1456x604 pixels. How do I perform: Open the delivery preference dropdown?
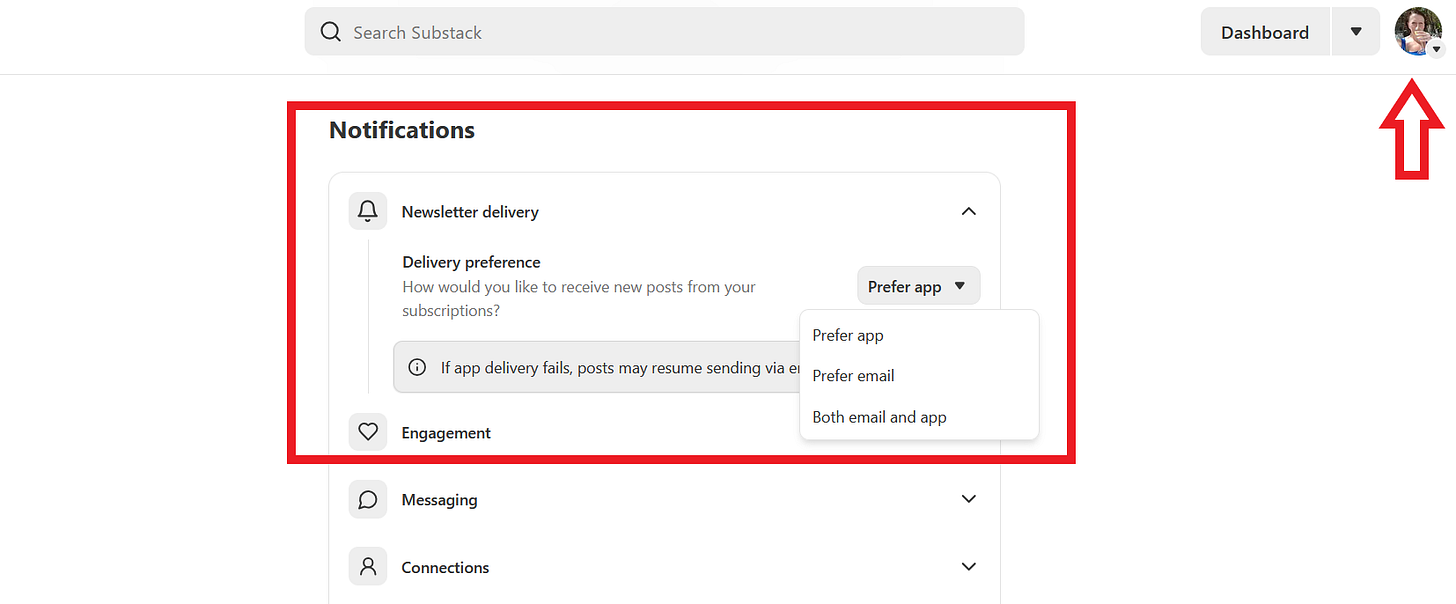[x=917, y=285]
